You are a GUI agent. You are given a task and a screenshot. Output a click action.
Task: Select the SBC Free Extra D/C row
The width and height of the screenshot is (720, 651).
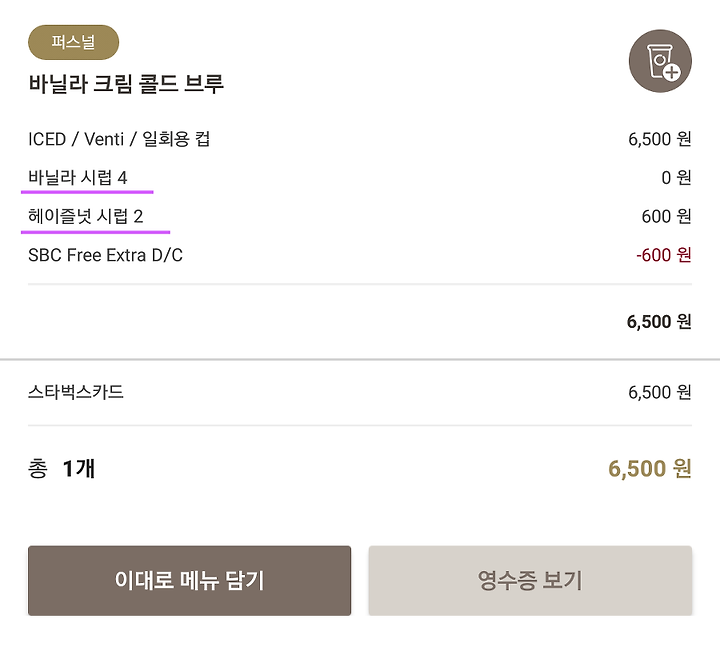coord(360,255)
